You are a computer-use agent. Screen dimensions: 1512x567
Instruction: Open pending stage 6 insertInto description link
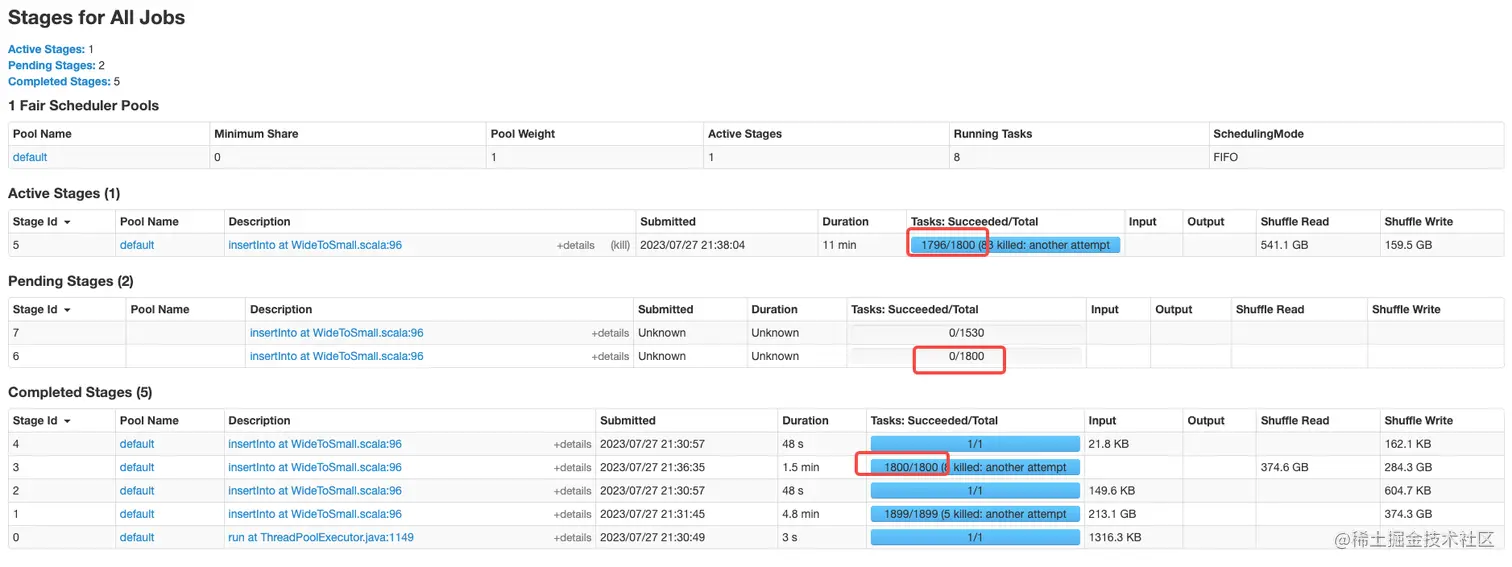[337, 356]
